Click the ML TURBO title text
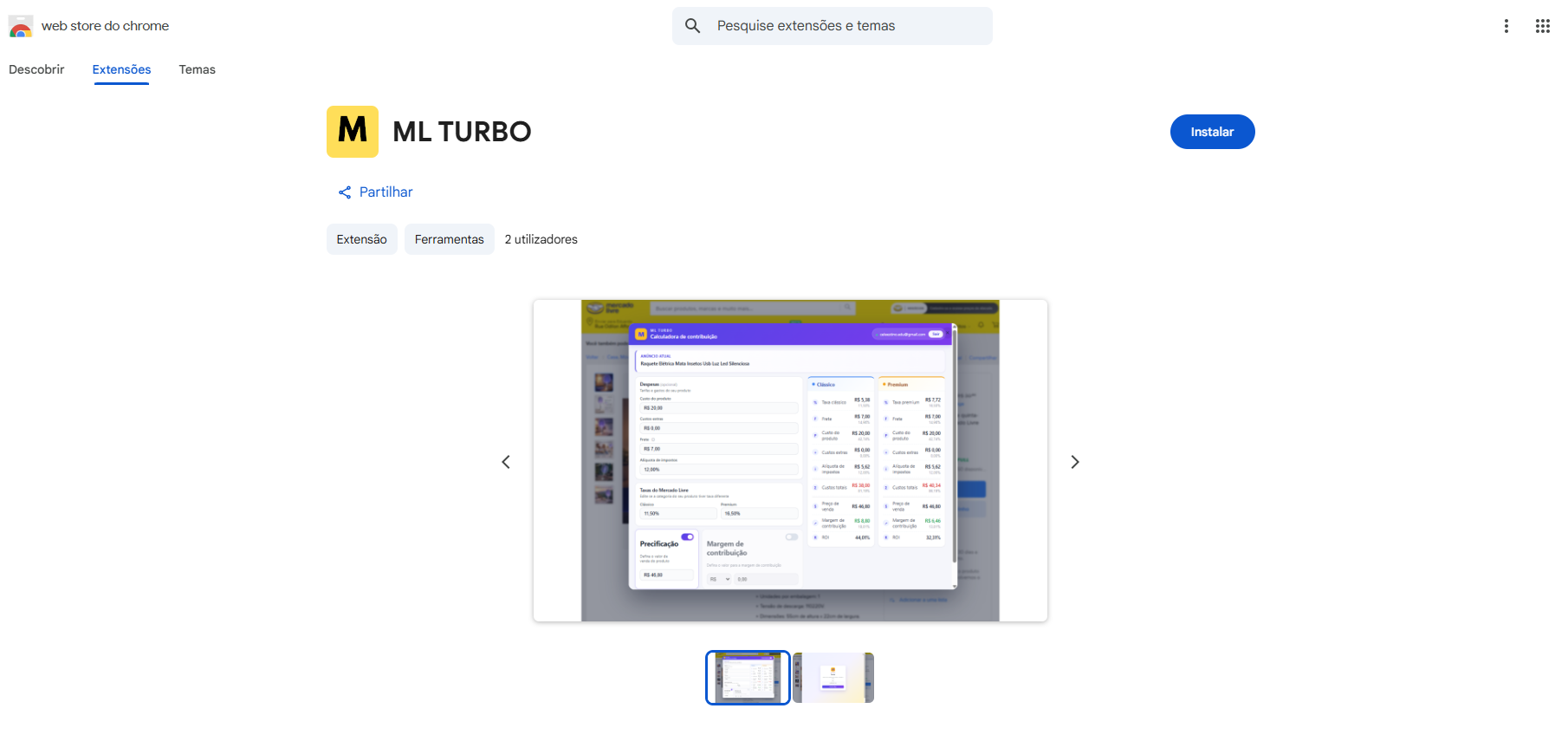Screen dimensions: 1568x741 [462, 132]
